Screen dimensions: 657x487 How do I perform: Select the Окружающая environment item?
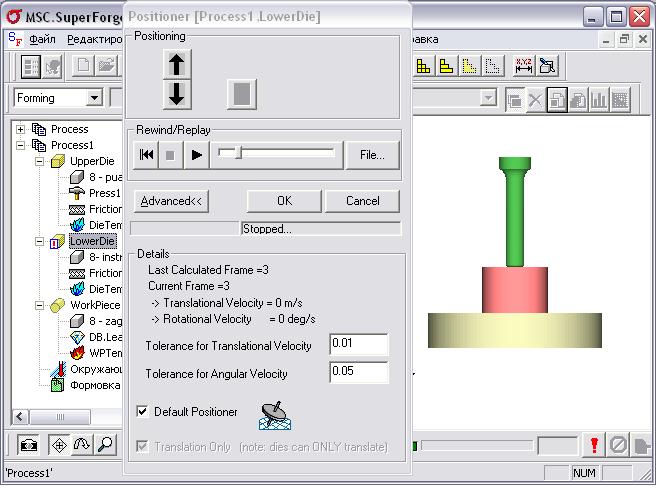(96, 369)
